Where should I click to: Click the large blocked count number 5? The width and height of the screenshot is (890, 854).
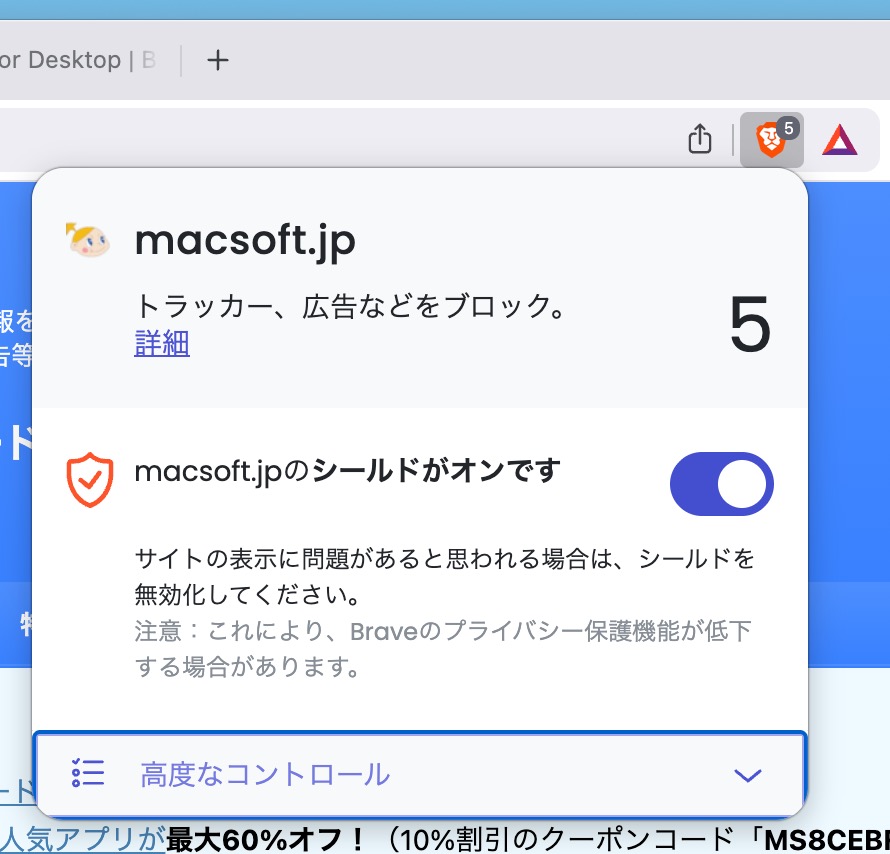coord(750,326)
